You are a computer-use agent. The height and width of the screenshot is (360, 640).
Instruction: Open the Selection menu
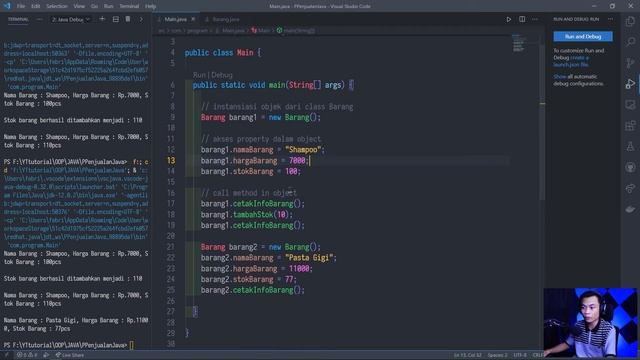click(x=57, y=6)
